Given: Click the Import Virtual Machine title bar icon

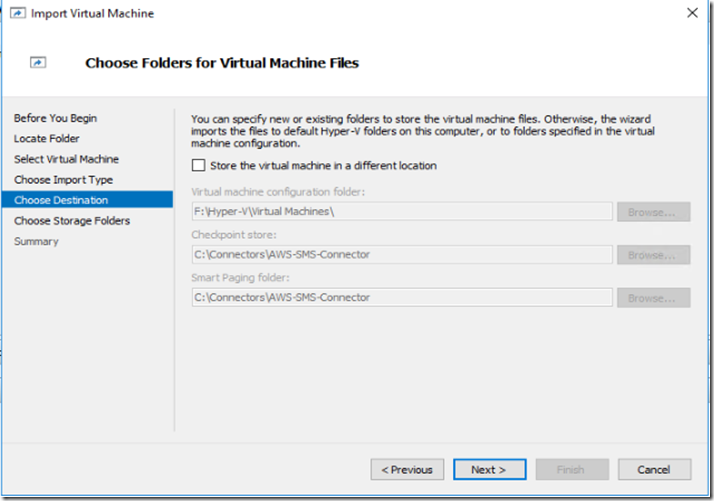Looking at the screenshot, I should click(18, 13).
